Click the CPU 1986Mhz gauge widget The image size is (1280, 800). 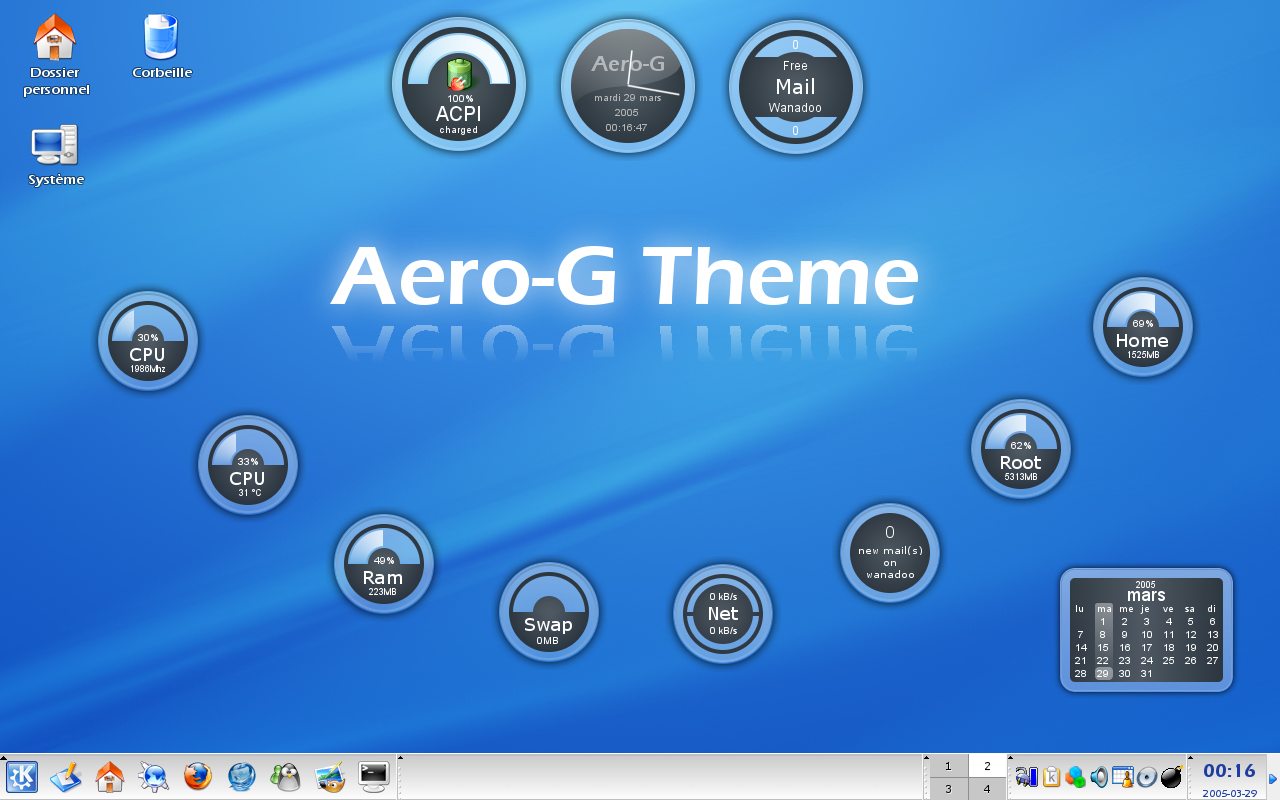pos(148,341)
